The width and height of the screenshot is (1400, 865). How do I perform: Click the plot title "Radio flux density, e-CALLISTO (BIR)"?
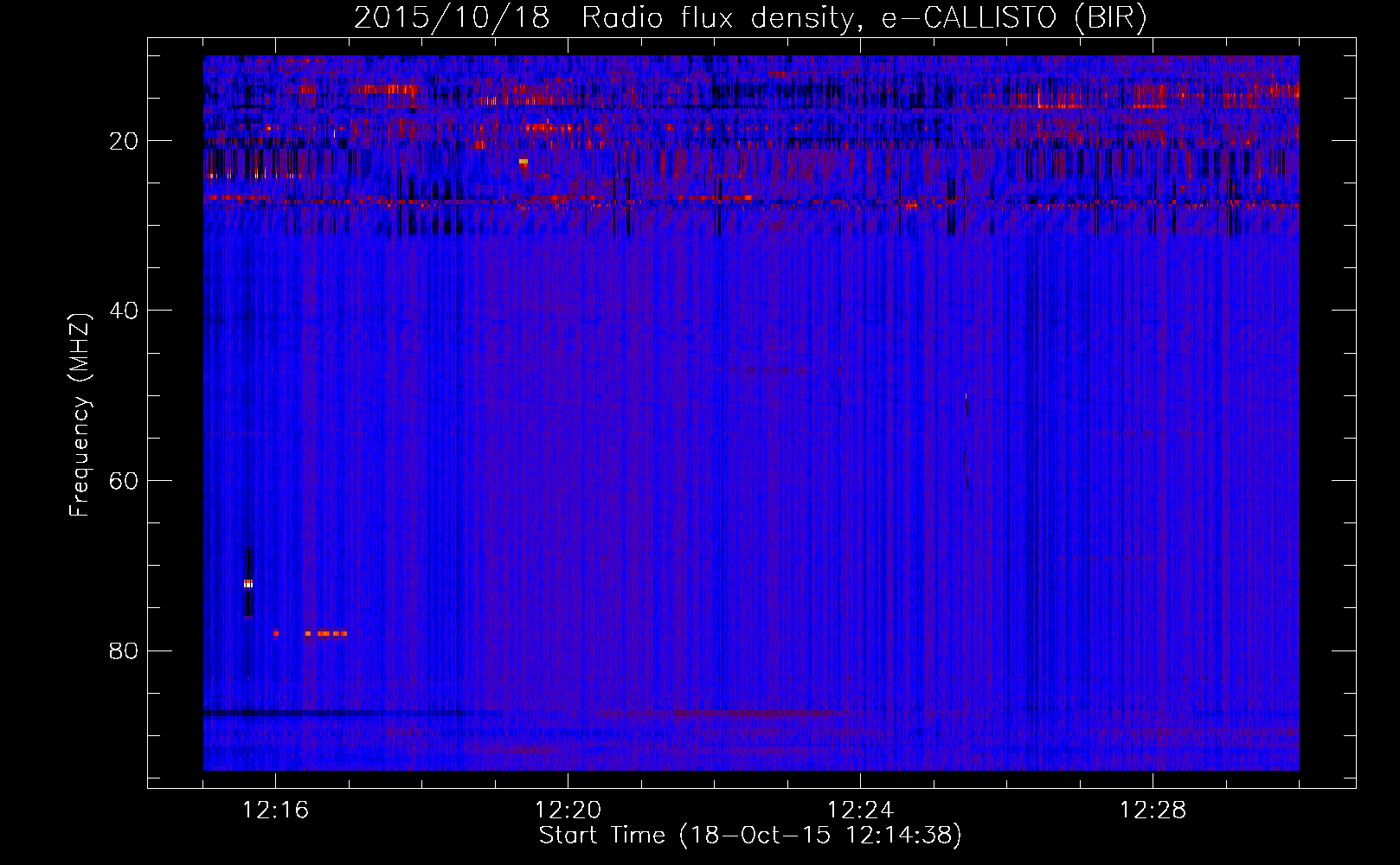pos(864,18)
